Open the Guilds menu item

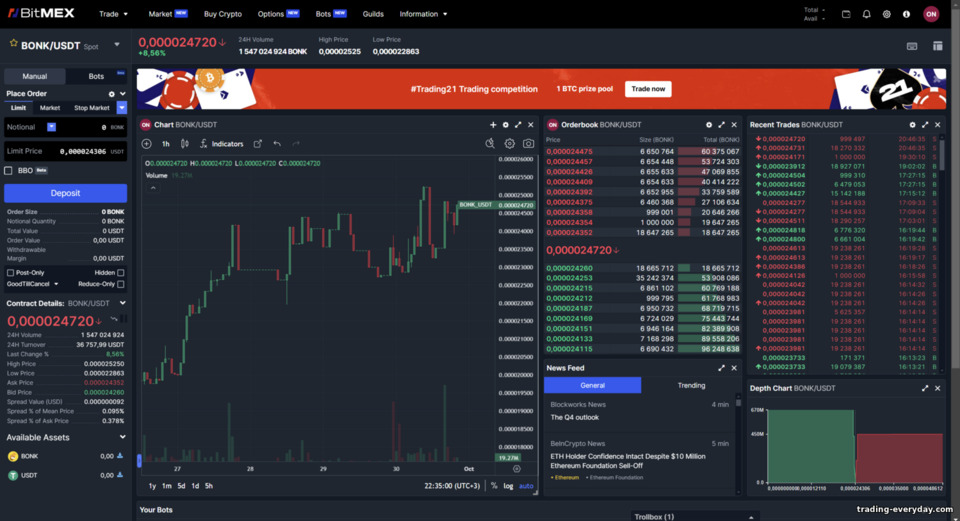click(373, 14)
